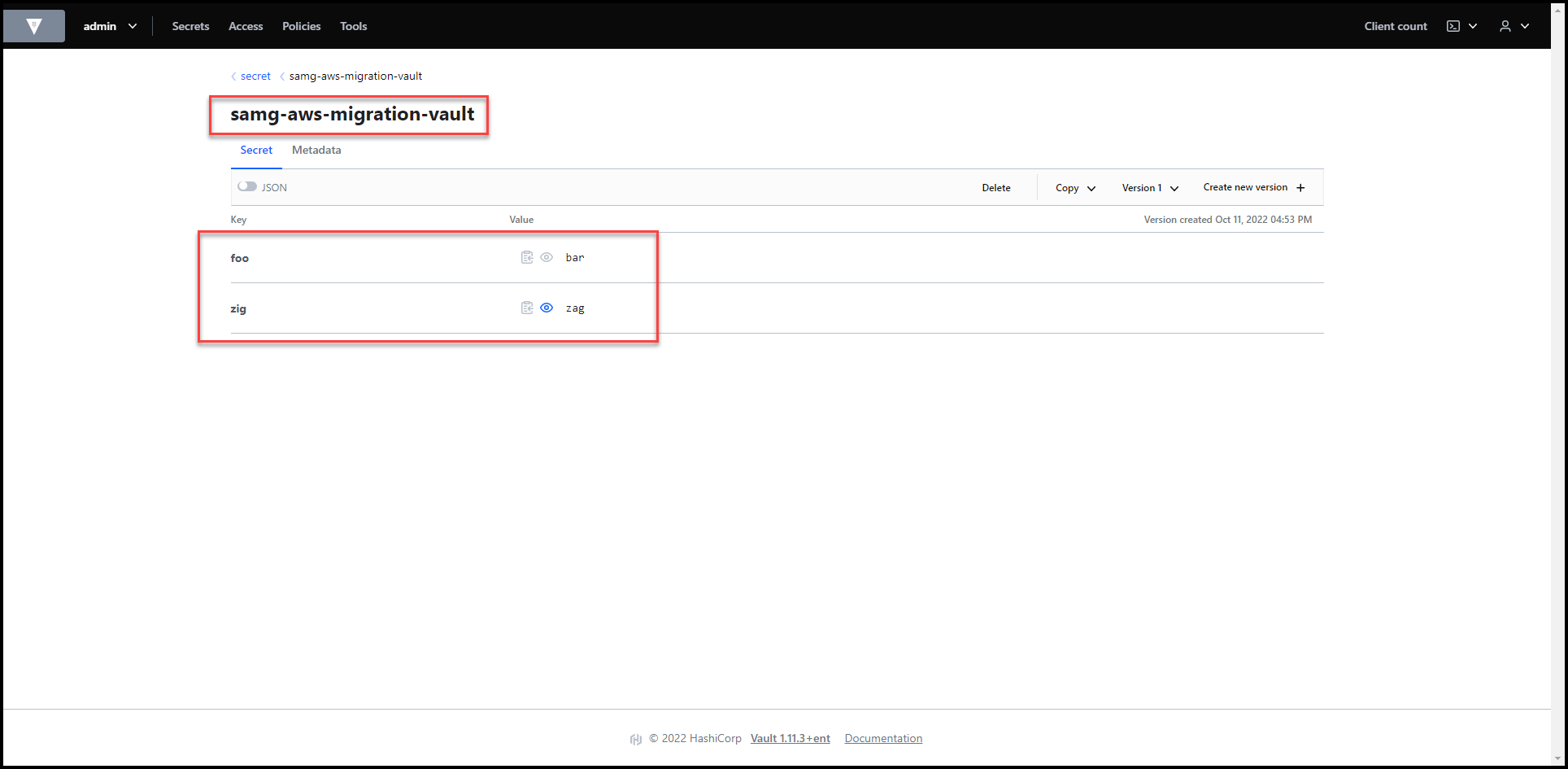Screen dimensions: 1568x769
Task: Copy the value of the zig key
Action: pos(527,308)
